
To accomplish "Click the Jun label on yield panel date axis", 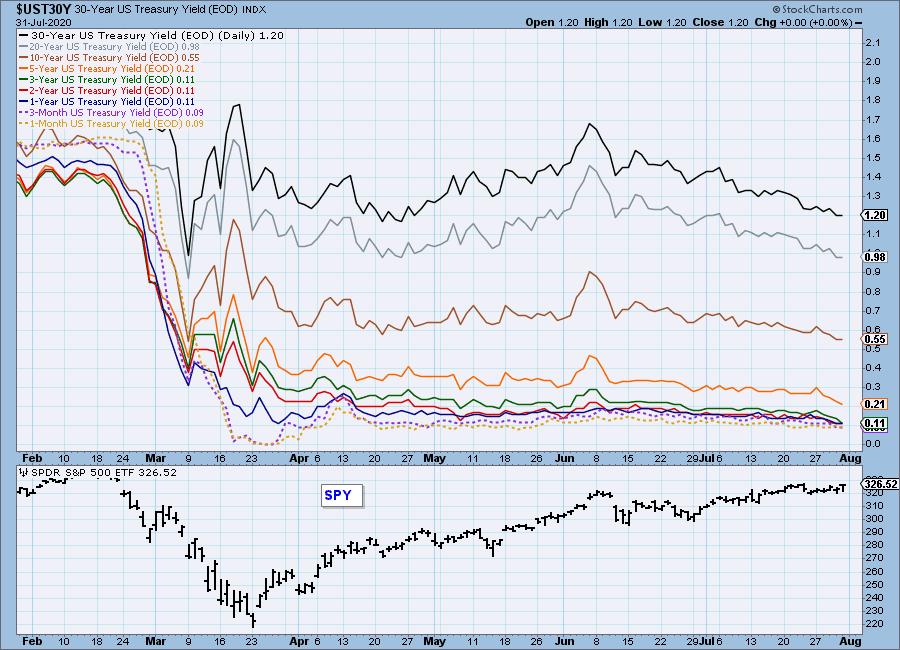I will 565,458.
